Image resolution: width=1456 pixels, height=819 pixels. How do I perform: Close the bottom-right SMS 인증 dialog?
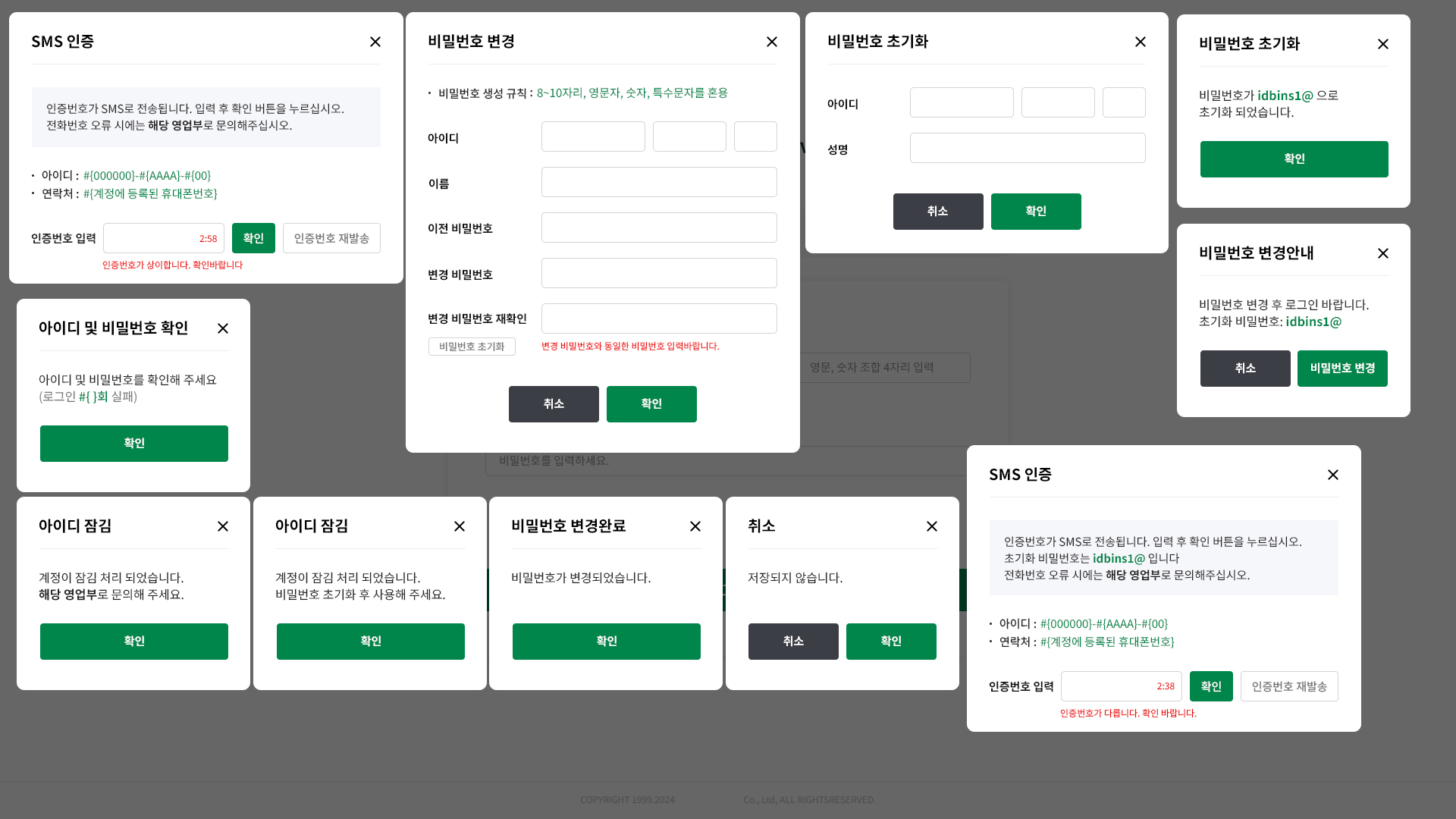(1333, 475)
